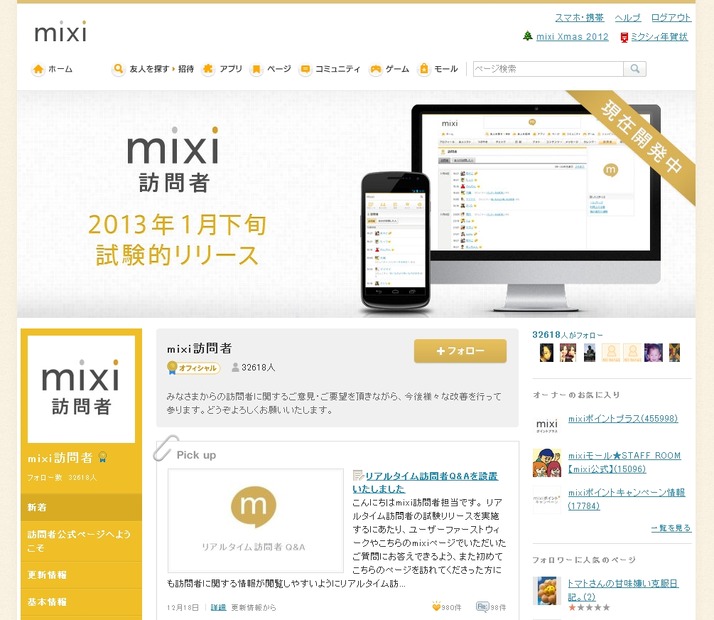Image resolution: width=714 pixels, height=620 pixels.
Task: Click the third follower avatar
Action: point(590,353)
